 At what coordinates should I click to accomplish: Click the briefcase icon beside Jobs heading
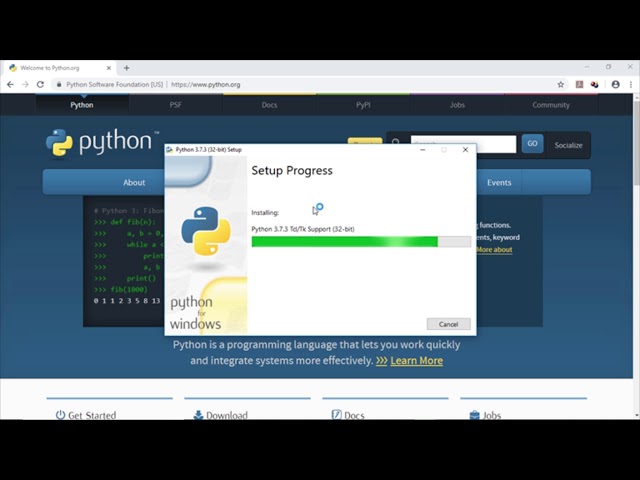tap(474, 415)
